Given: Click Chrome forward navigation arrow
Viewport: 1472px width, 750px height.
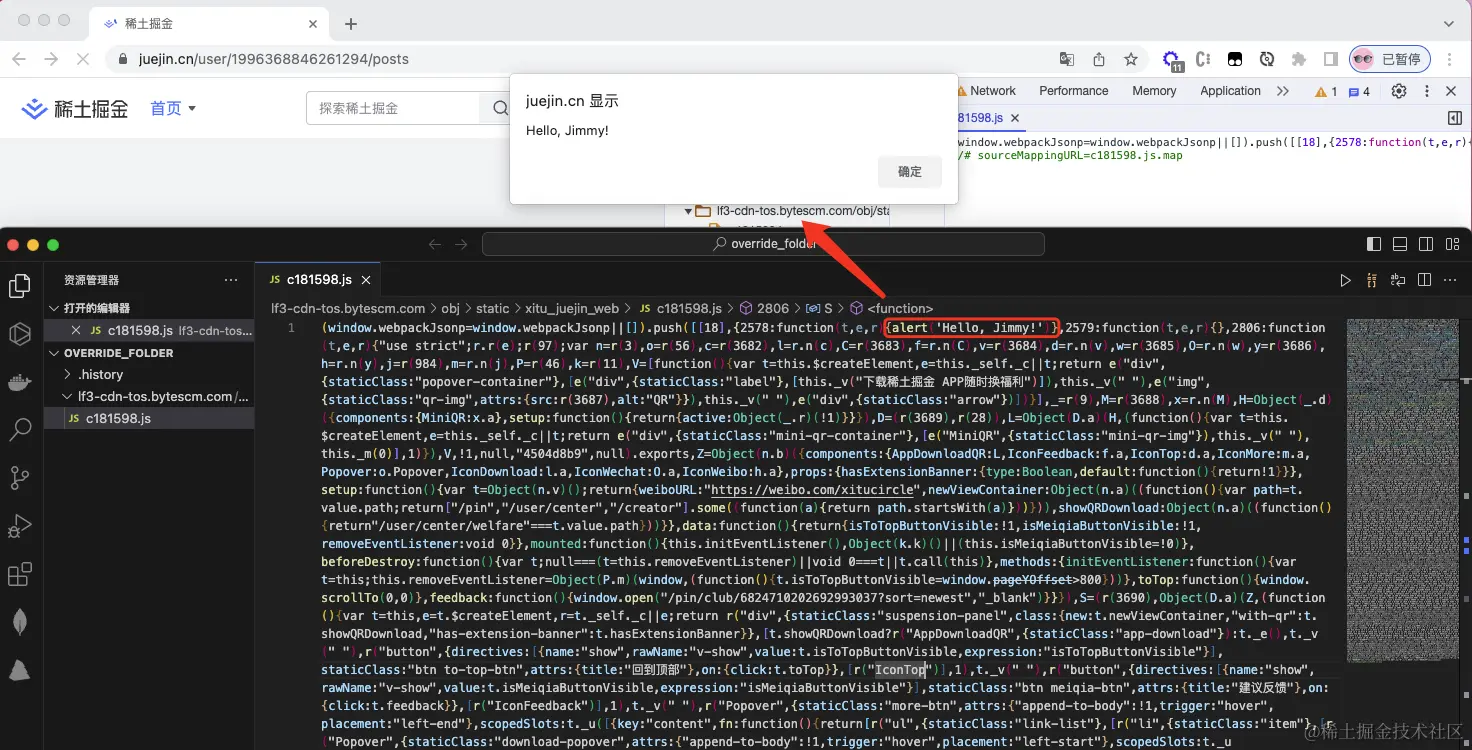Looking at the screenshot, I should click(x=51, y=59).
